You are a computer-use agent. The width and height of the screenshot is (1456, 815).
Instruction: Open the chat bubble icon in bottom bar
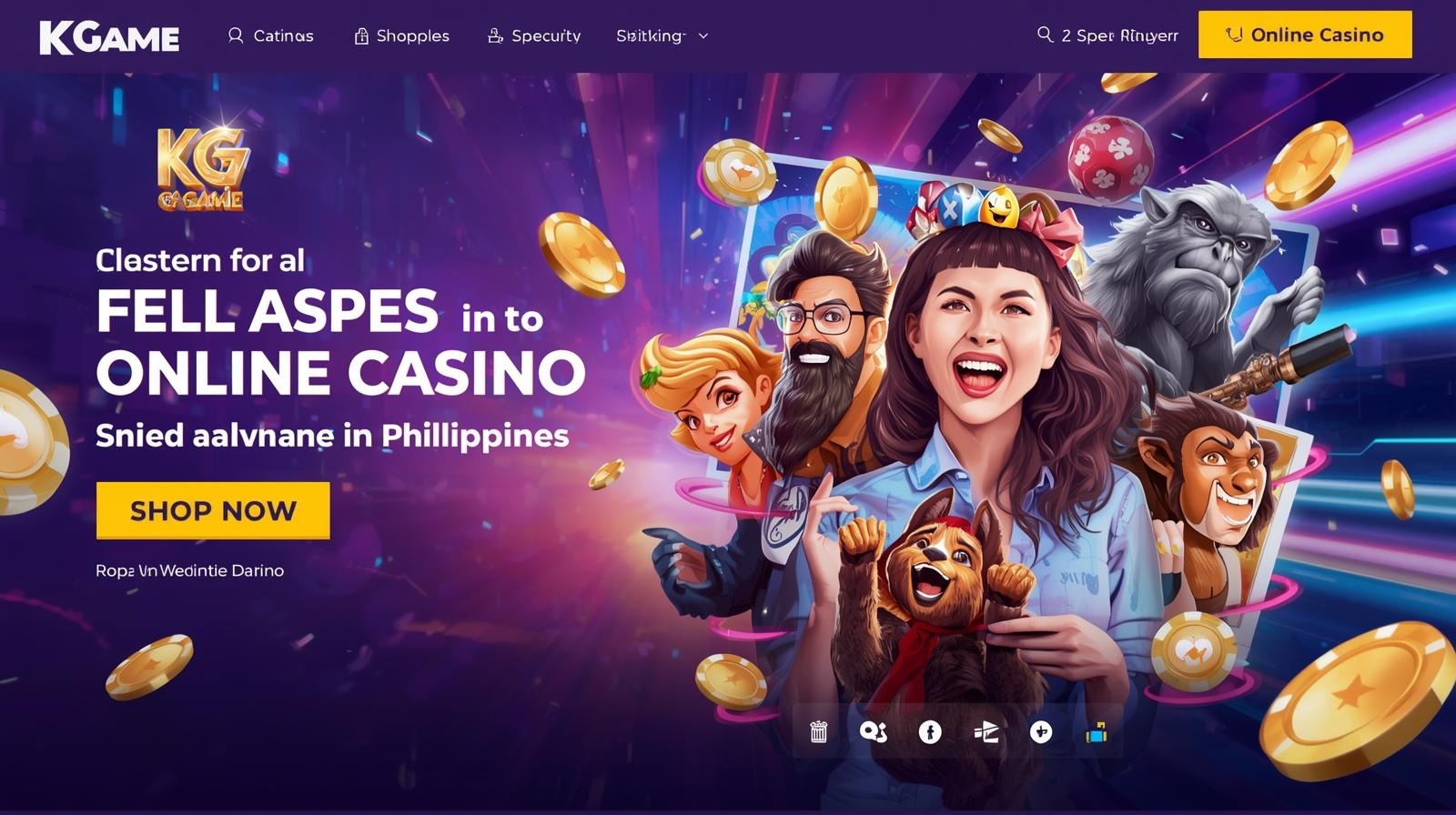874,731
